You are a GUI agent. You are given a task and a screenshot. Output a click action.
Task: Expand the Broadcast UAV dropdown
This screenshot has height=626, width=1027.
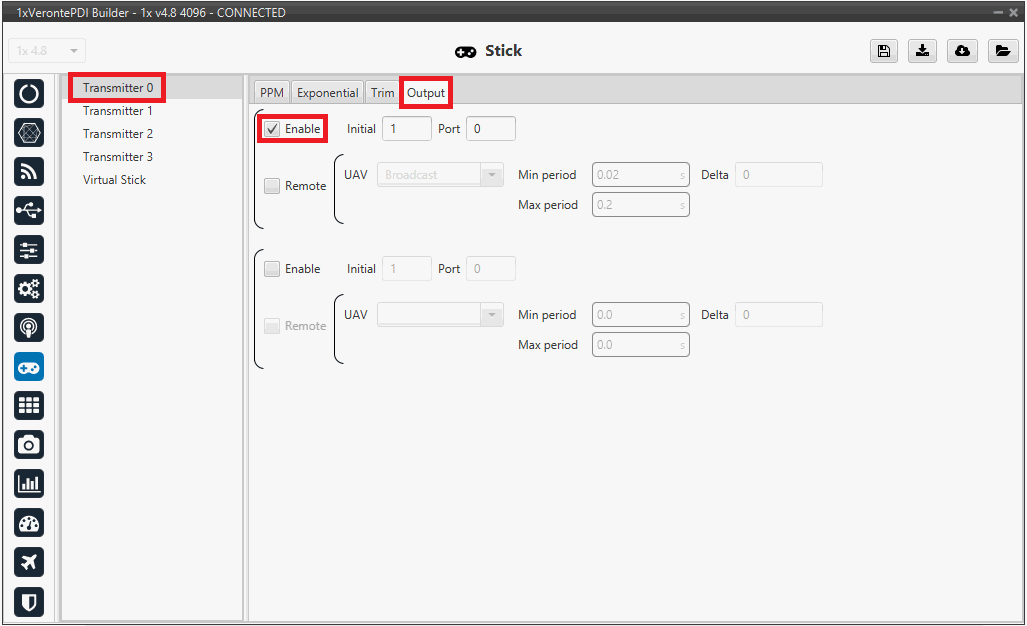pos(439,175)
